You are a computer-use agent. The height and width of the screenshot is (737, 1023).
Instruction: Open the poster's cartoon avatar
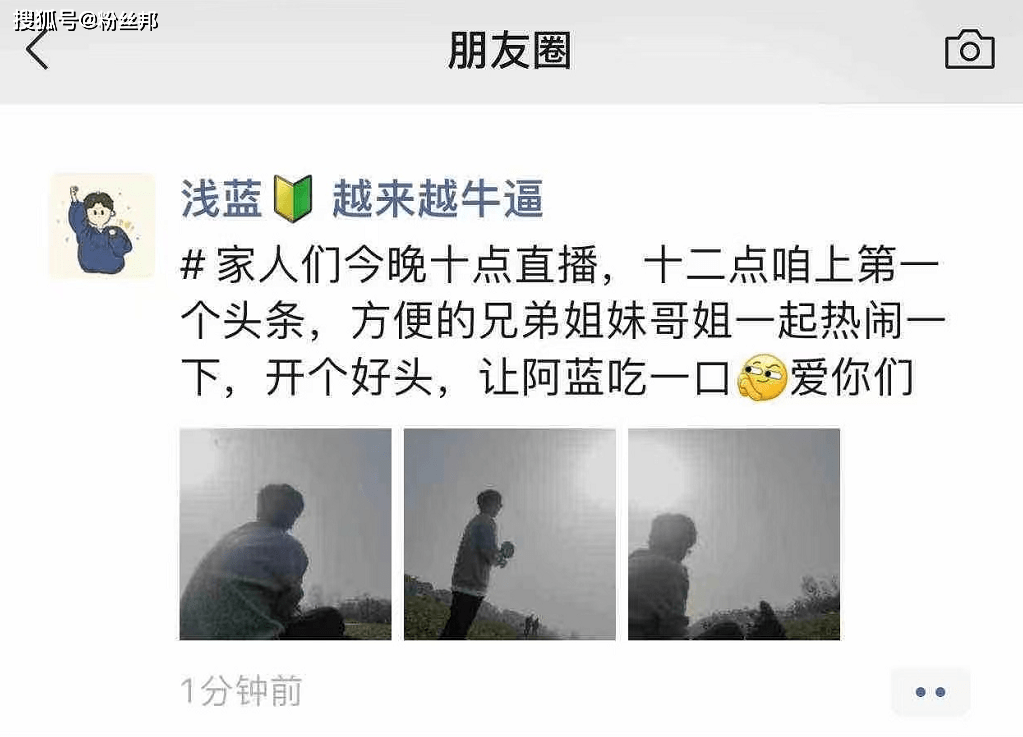click(x=102, y=226)
